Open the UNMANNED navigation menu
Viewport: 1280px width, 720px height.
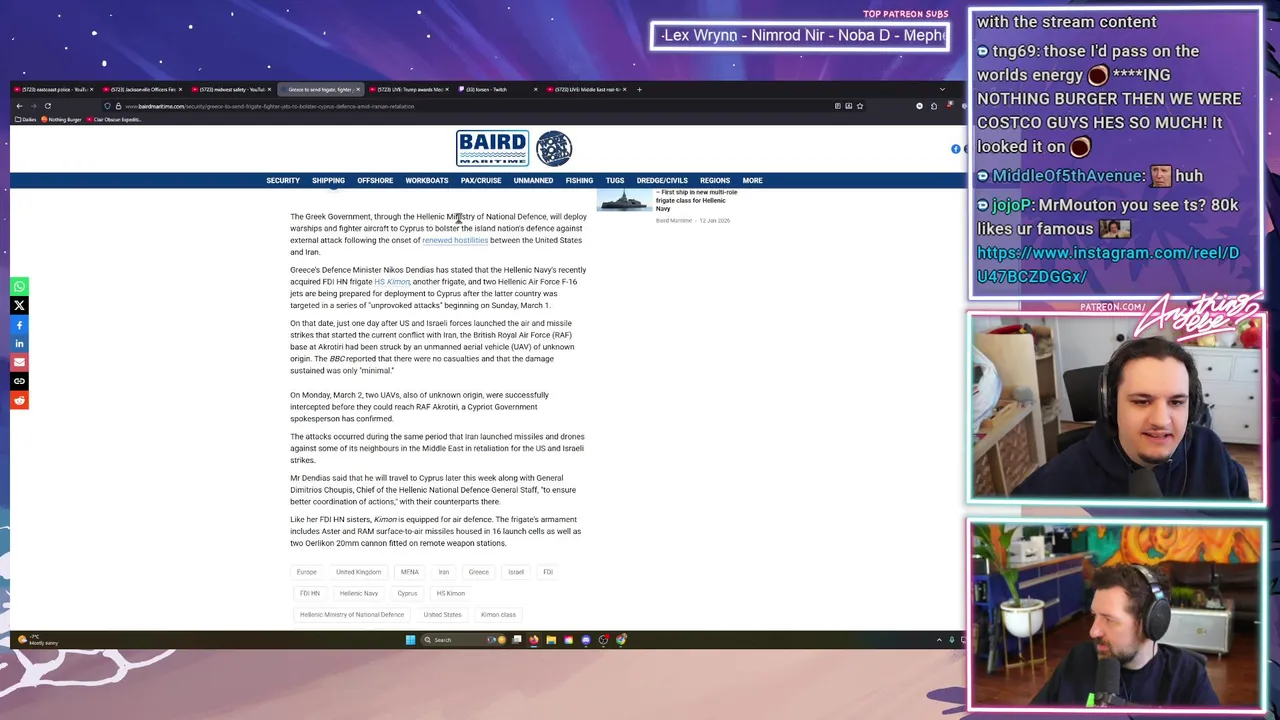click(x=533, y=181)
